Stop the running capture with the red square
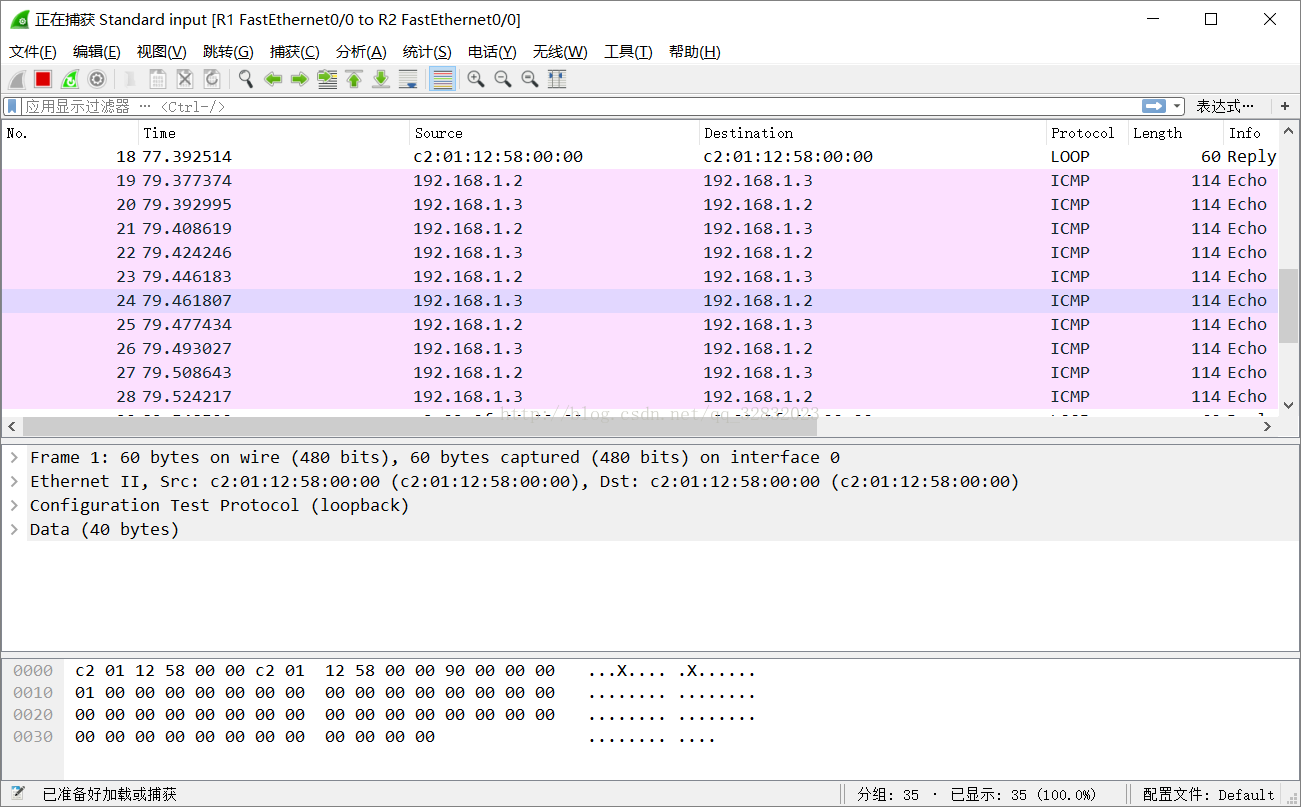The image size is (1301, 807). [43, 79]
